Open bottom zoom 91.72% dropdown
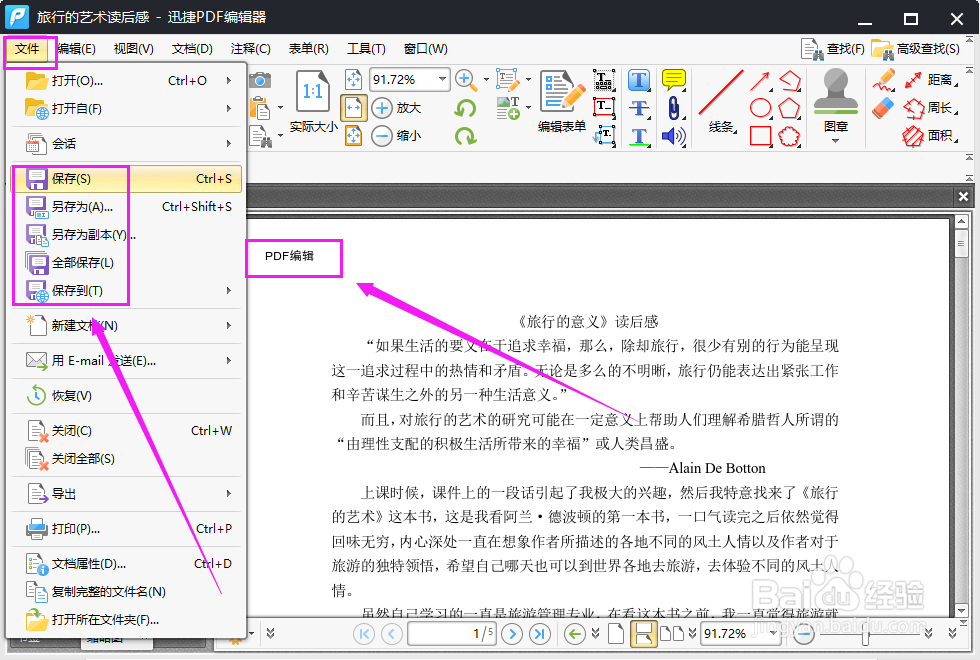Image resolution: width=980 pixels, height=660 pixels. (774, 633)
